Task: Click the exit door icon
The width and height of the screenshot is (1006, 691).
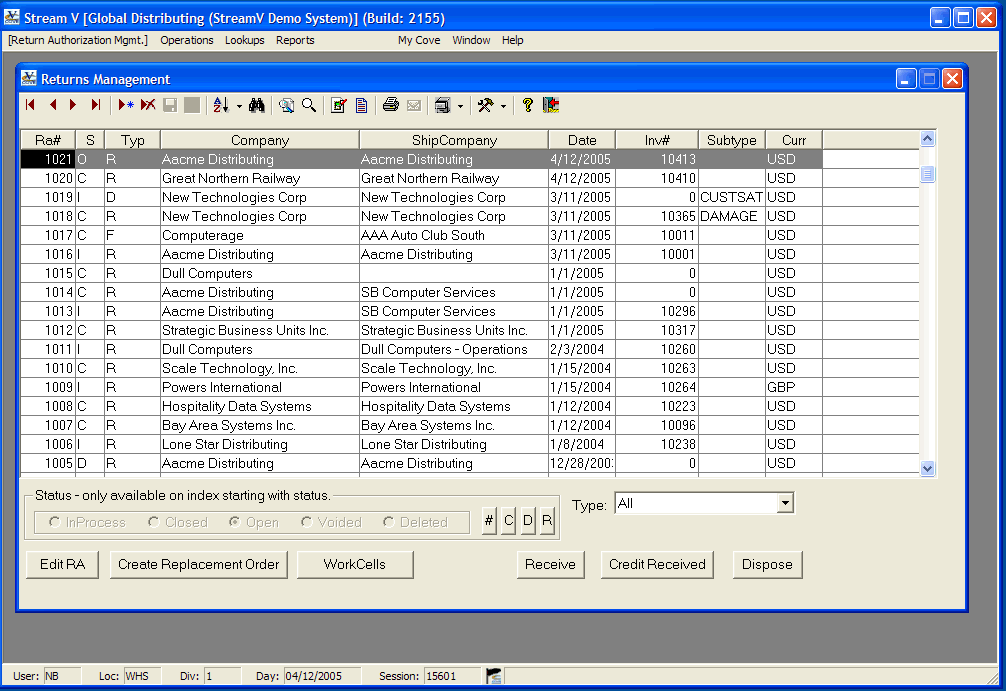Action: pos(551,105)
